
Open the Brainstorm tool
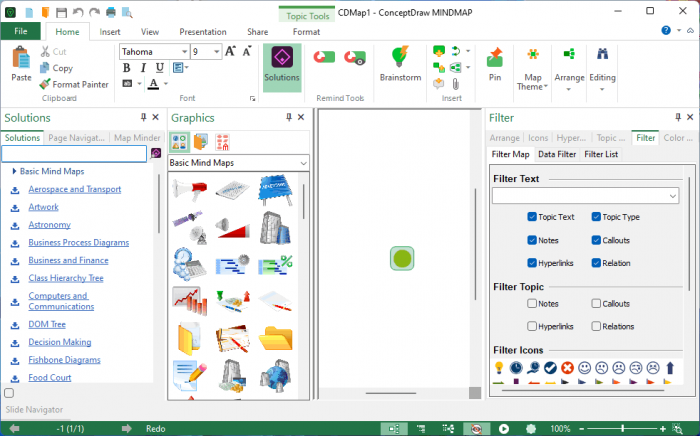click(400, 65)
